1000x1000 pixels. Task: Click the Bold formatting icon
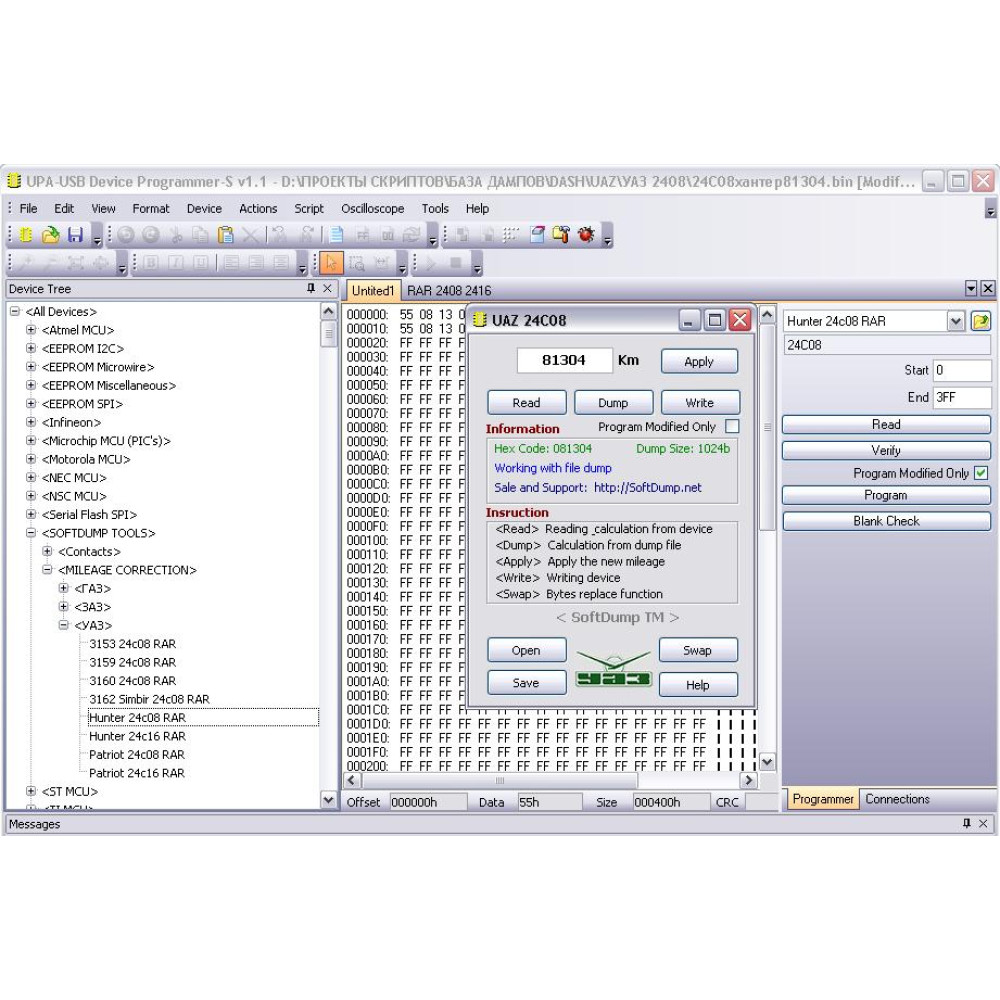151,263
